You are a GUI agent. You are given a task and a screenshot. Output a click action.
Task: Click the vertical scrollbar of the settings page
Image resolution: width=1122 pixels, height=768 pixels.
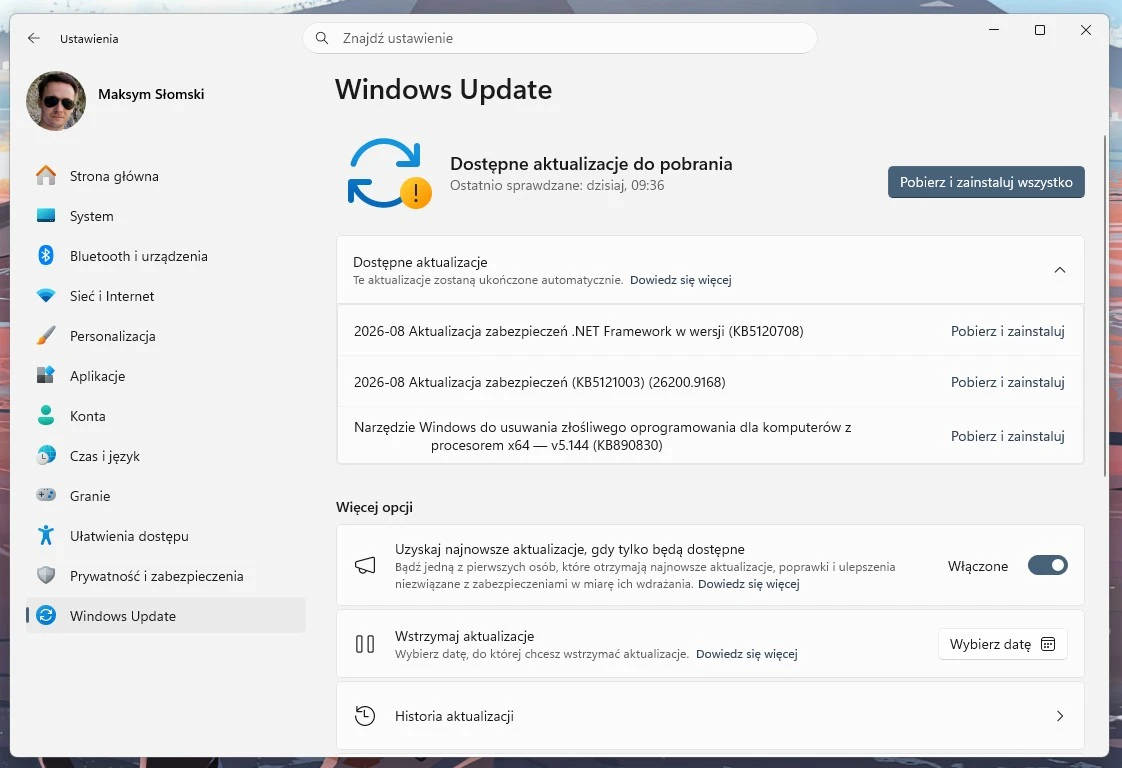tap(1106, 304)
